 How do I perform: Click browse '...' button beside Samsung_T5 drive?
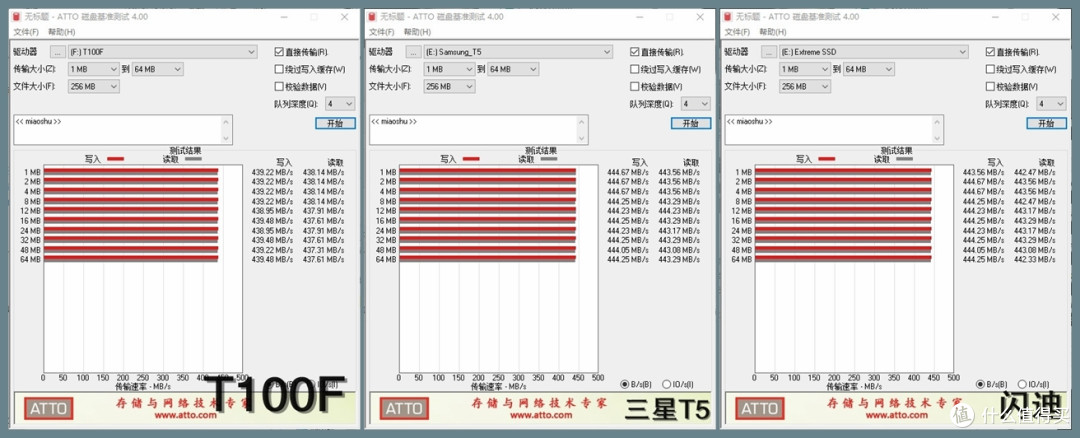413,52
